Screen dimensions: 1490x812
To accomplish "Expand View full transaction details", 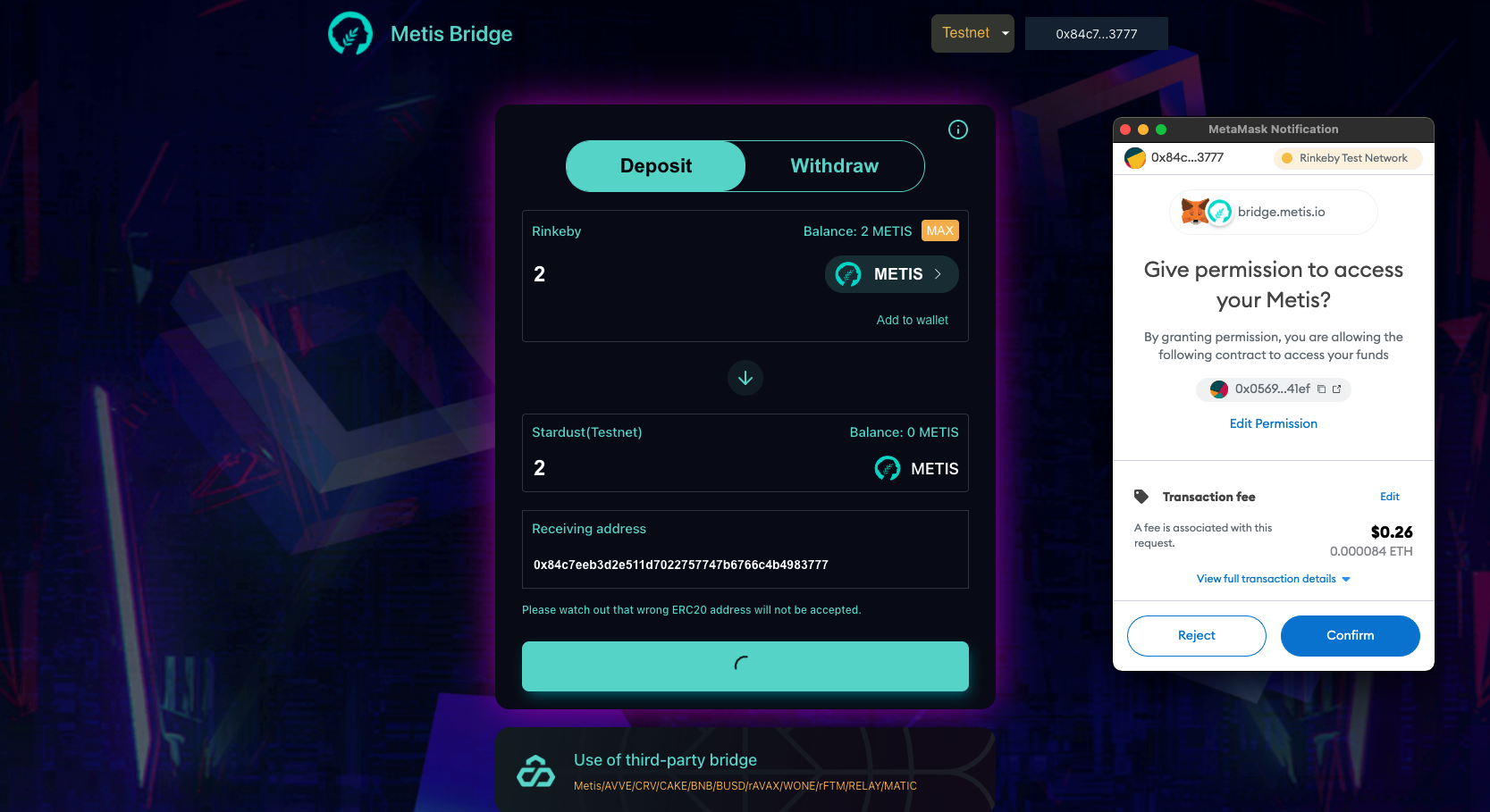I will (x=1274, y=579).
